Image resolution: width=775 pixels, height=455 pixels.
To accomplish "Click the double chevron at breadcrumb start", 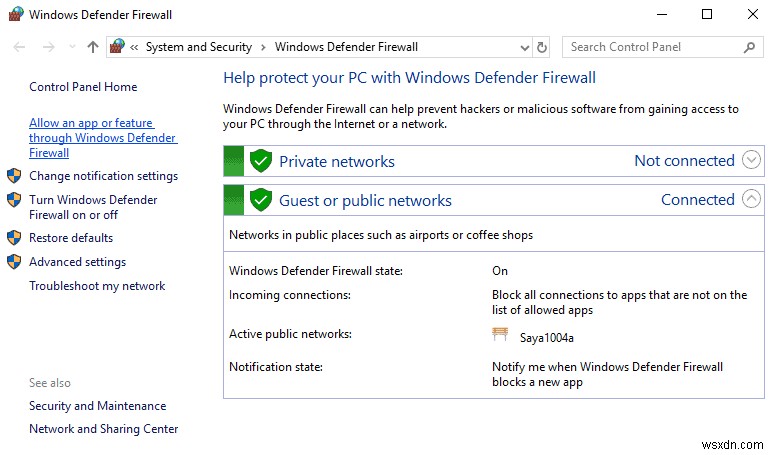I will tap(134, 47).
